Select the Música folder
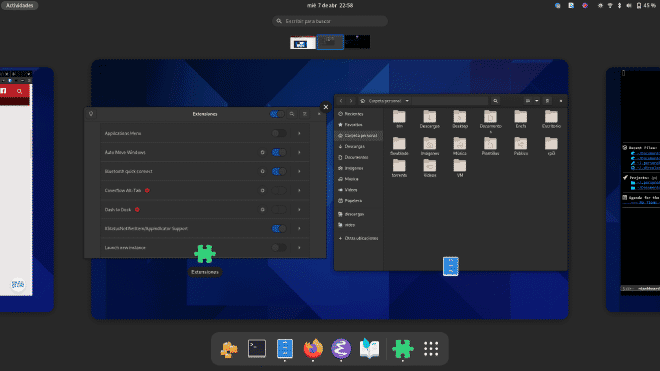Screen dimensions: 660x371 [460, 146]
